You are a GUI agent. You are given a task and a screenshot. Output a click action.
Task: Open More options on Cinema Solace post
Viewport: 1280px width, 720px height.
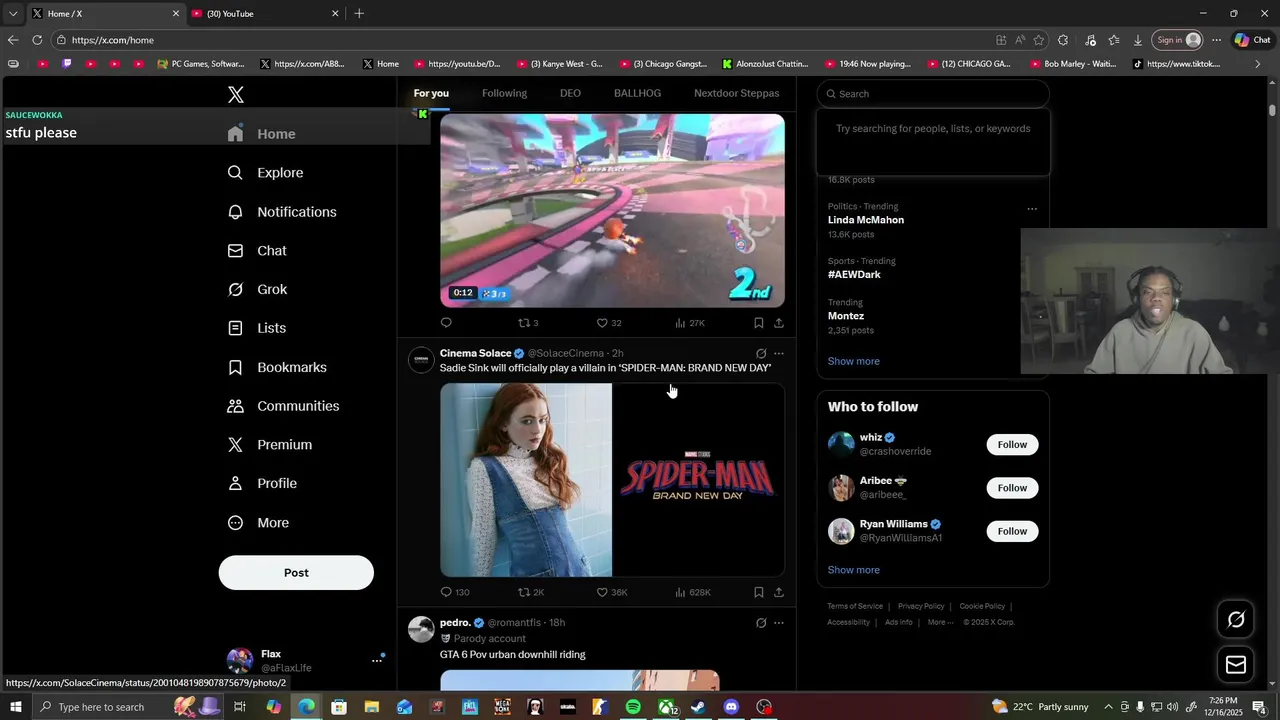coord(779,353)
